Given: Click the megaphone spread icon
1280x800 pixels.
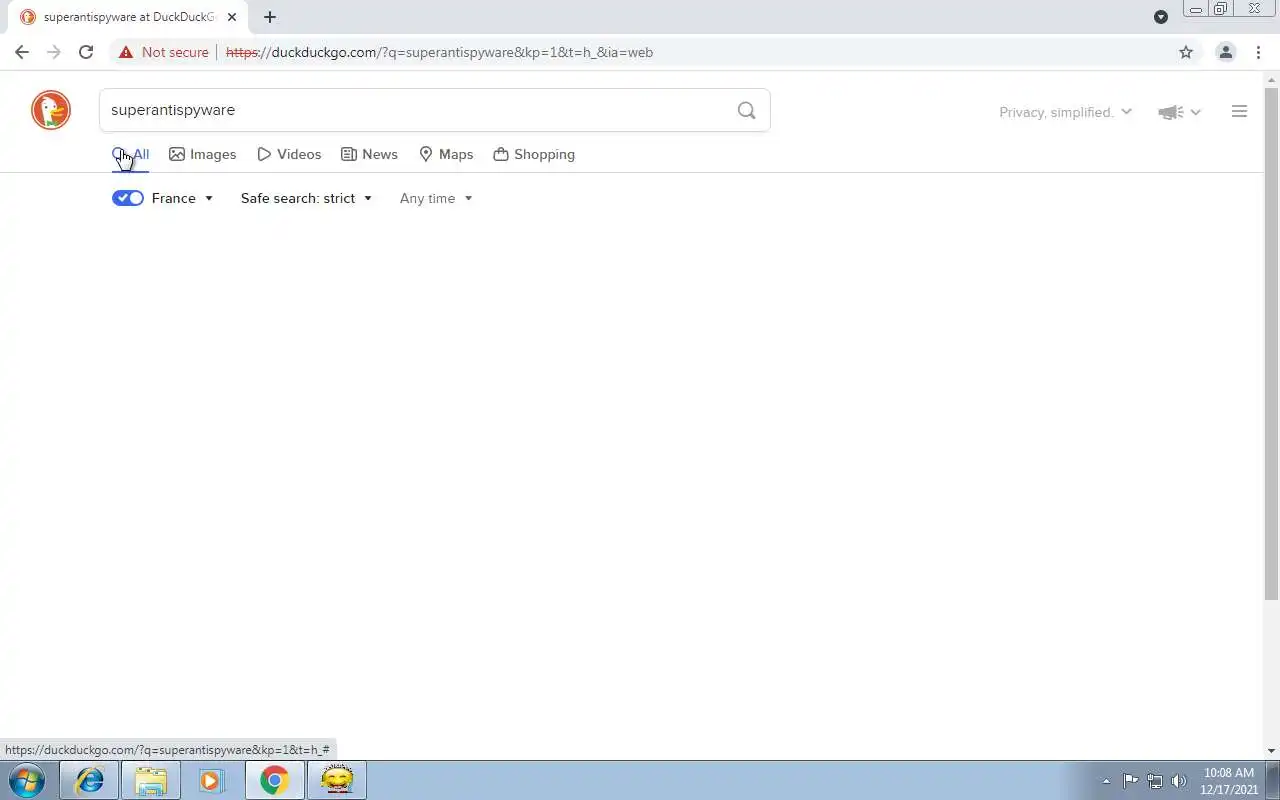Looking at the screenshot, I should [1171, 112].
